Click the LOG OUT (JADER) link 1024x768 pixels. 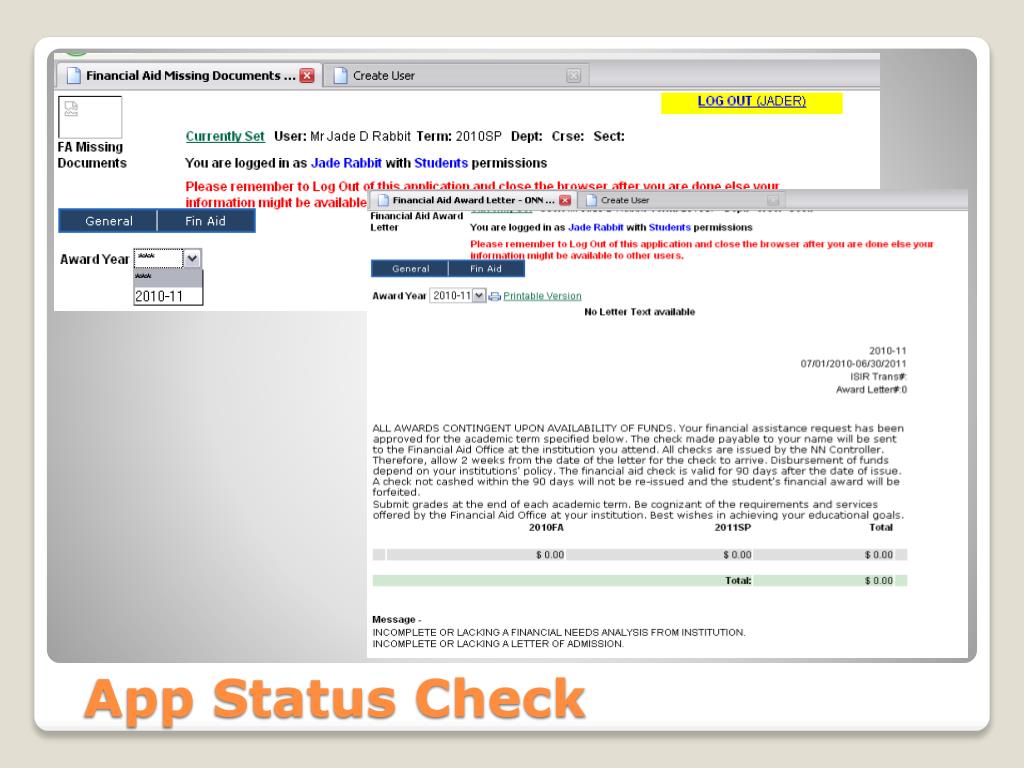752,101
